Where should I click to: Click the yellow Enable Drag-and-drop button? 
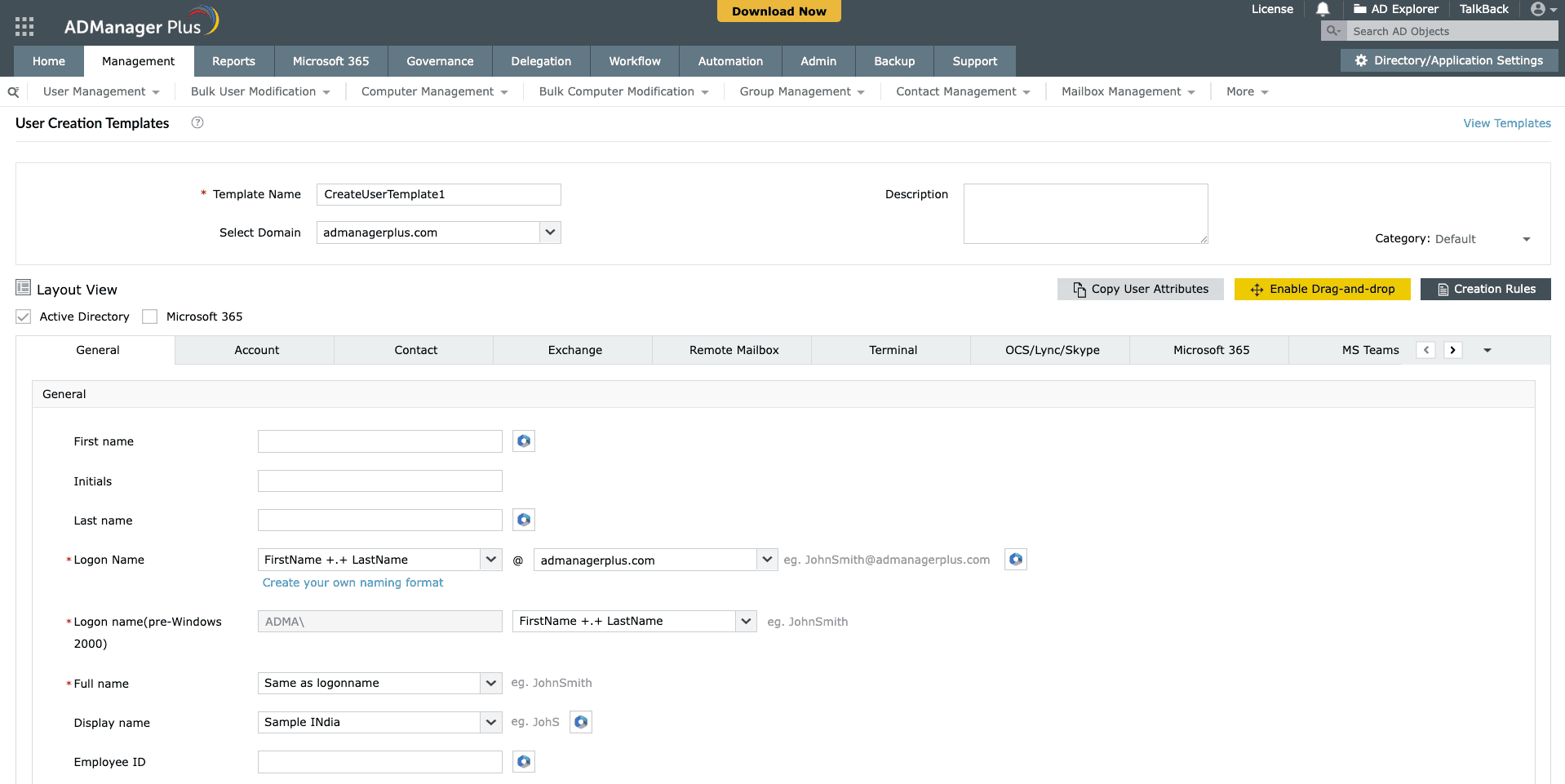point(1322,289)
